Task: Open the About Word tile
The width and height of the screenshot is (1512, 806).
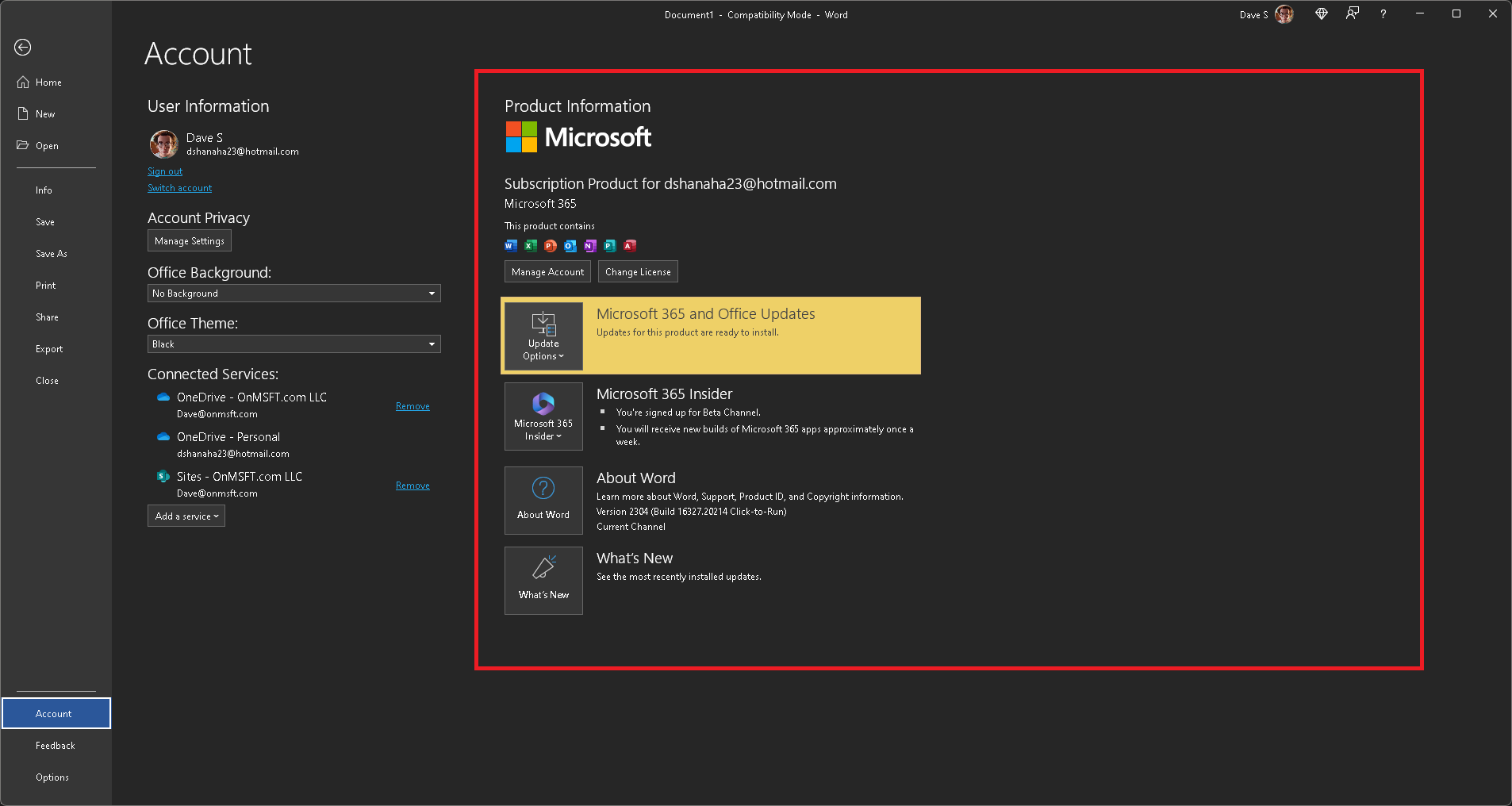Action: tap(543, 501)
